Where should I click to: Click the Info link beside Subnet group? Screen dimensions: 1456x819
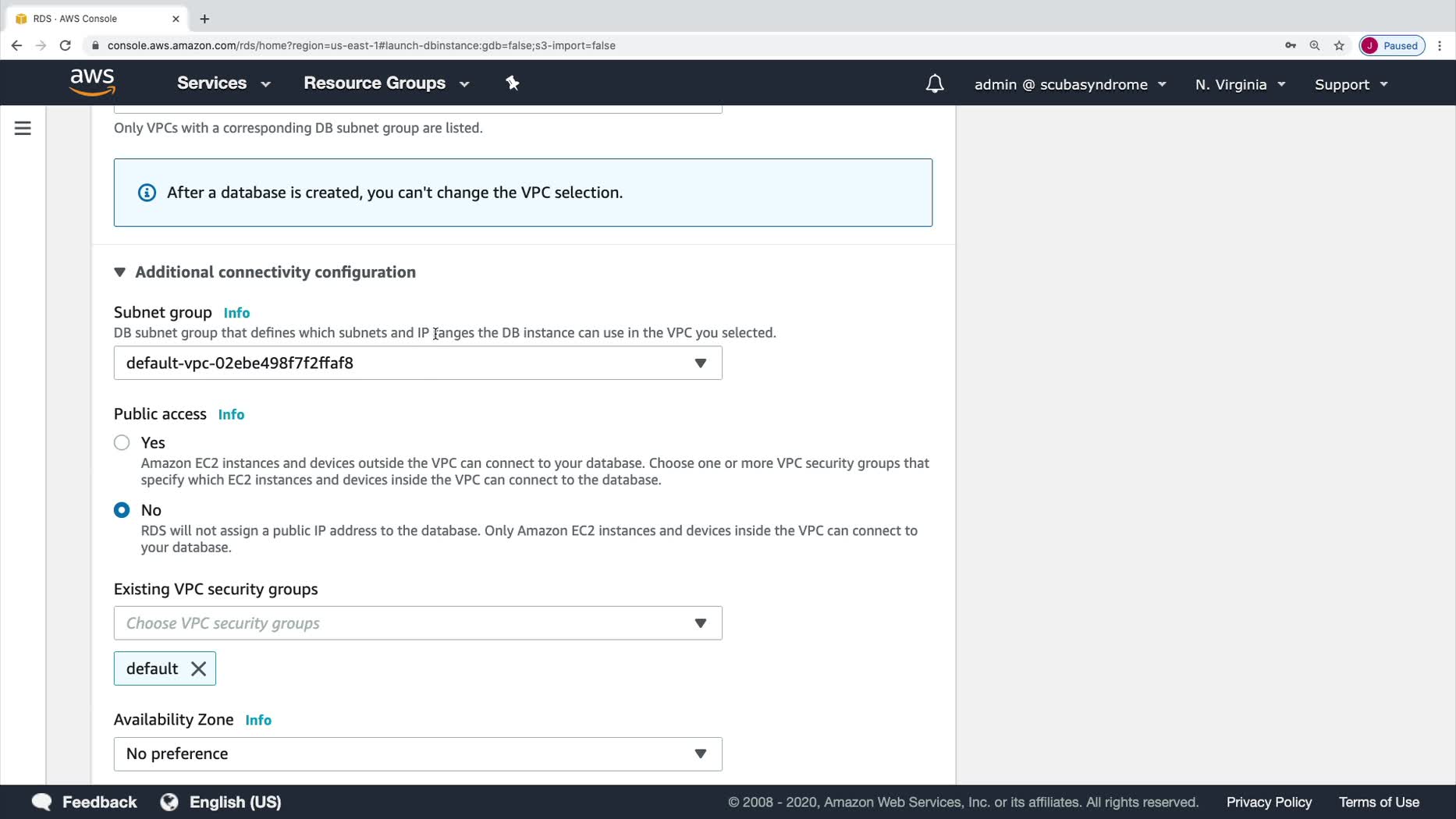[236, 313]
